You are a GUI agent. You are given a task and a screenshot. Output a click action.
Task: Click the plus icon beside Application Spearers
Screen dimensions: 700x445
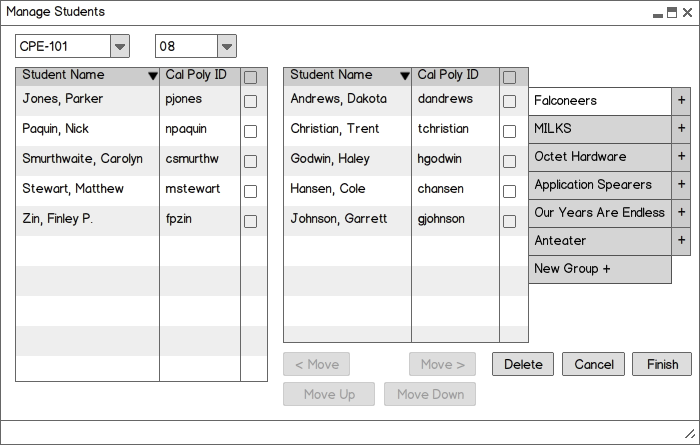[681, 184]
